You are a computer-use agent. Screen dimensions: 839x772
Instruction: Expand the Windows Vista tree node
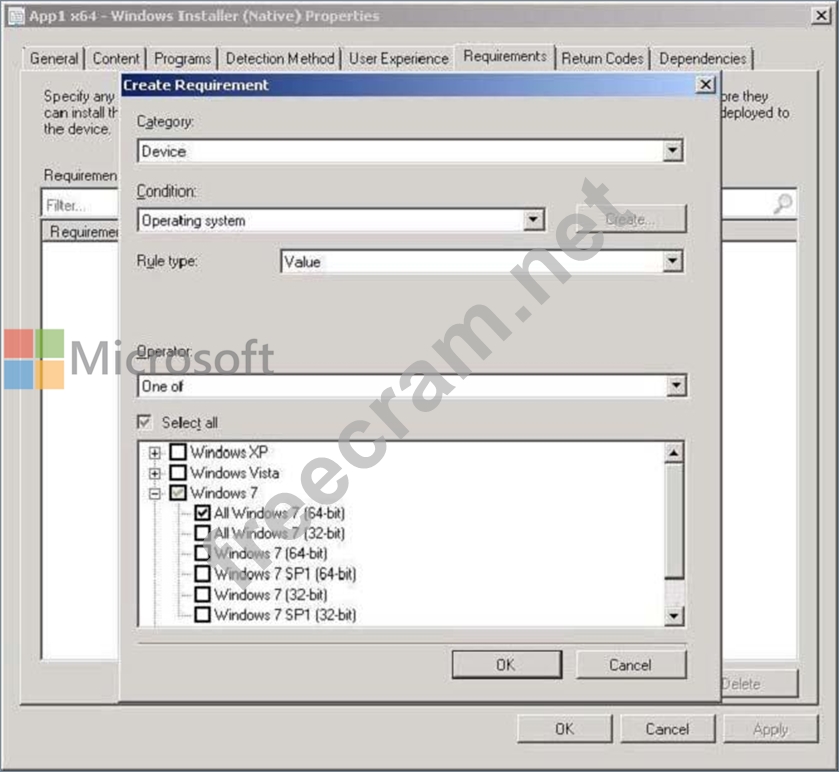click(155, 473)
